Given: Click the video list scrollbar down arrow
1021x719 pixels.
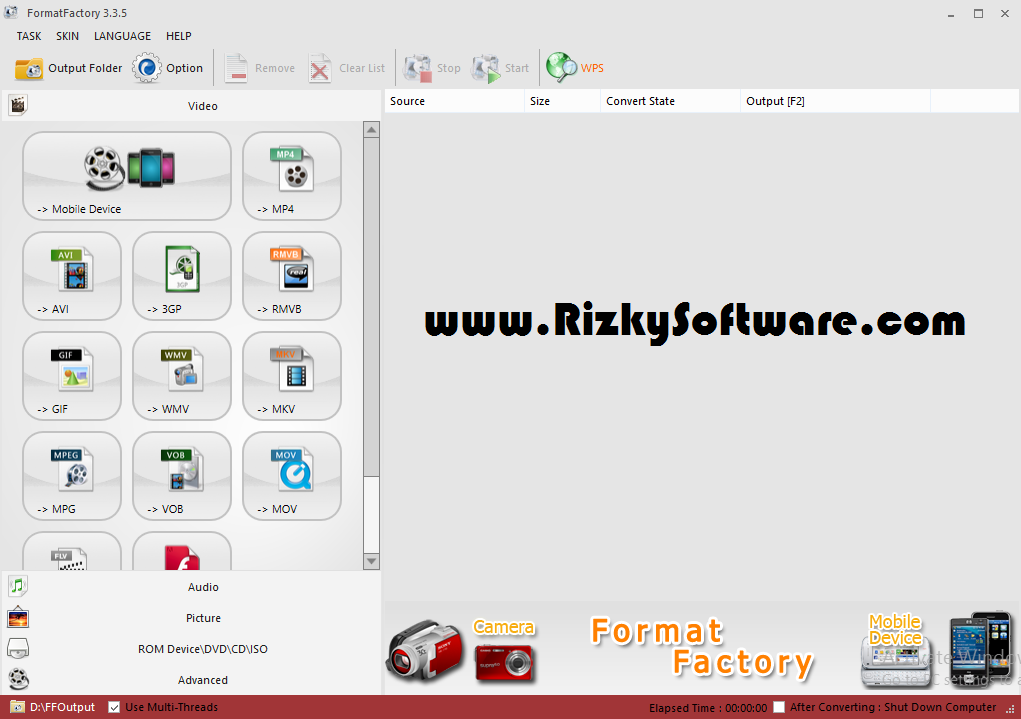Looking at the screenshot, I should [x=371, y=561].
